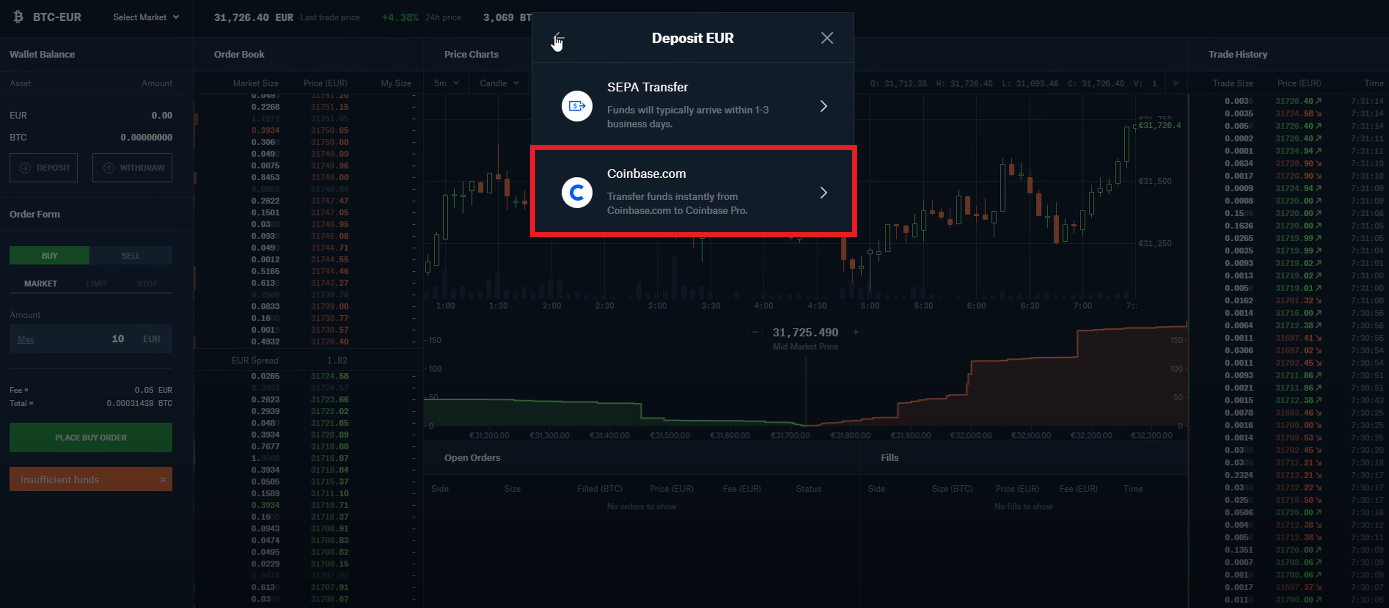
Task: Open the Candle chart type dropdown
Action: [499, 83]
